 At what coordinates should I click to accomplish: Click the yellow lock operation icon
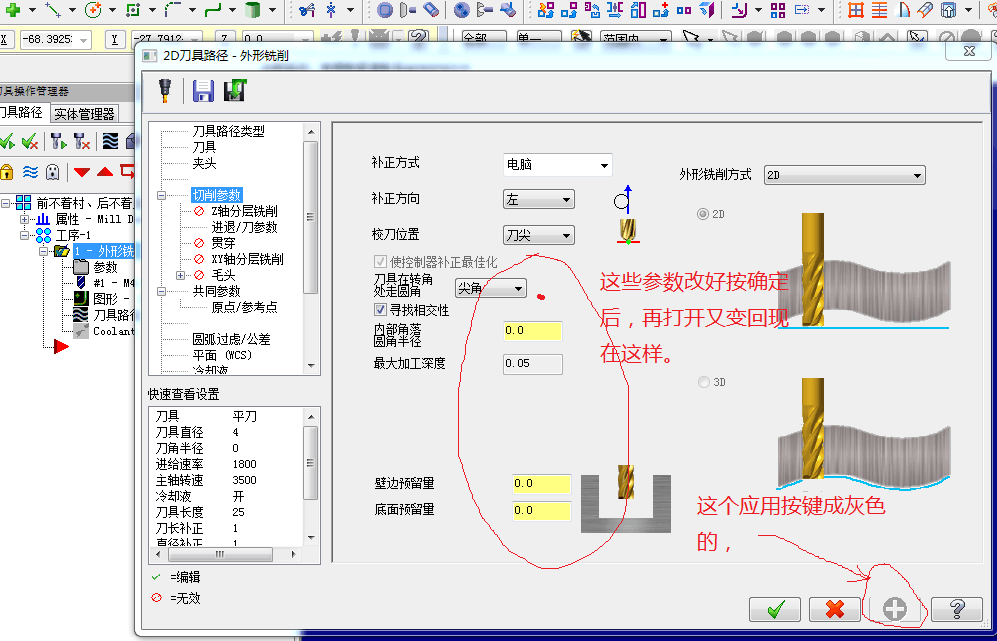click(6, 172)
